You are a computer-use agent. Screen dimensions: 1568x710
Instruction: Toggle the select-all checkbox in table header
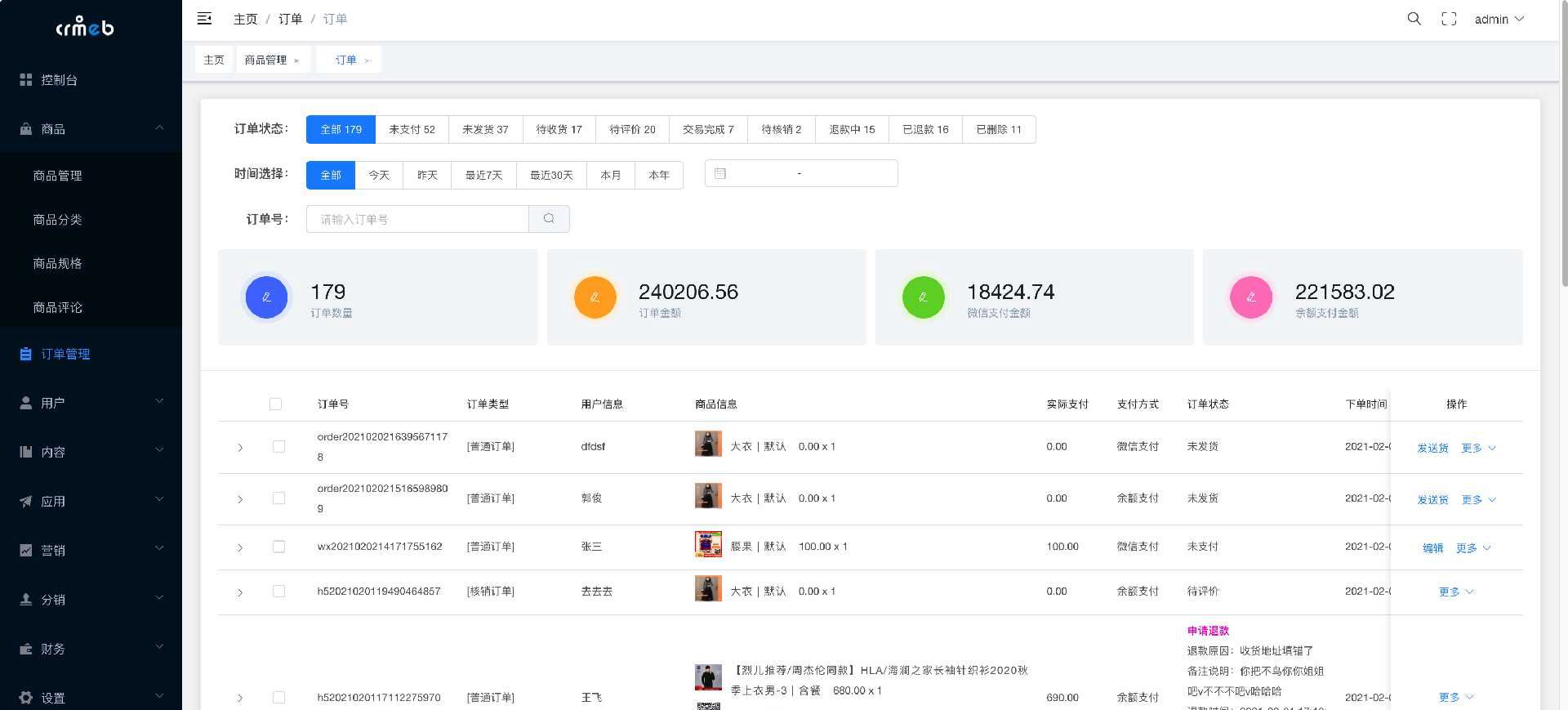pyautogui.click(x=275, y=404)
